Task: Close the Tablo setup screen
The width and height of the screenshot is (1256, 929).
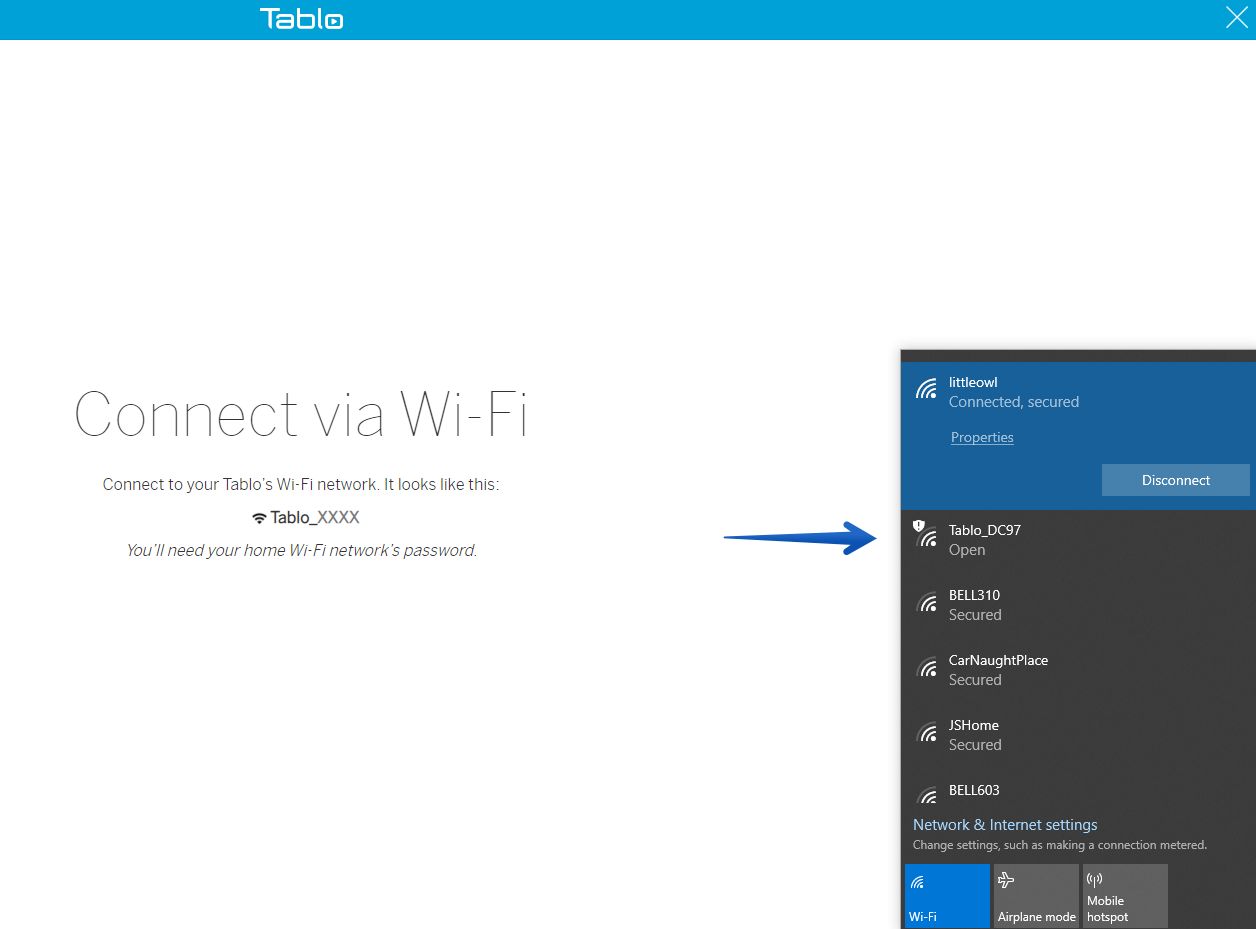Action: (x=1237, y=17)
